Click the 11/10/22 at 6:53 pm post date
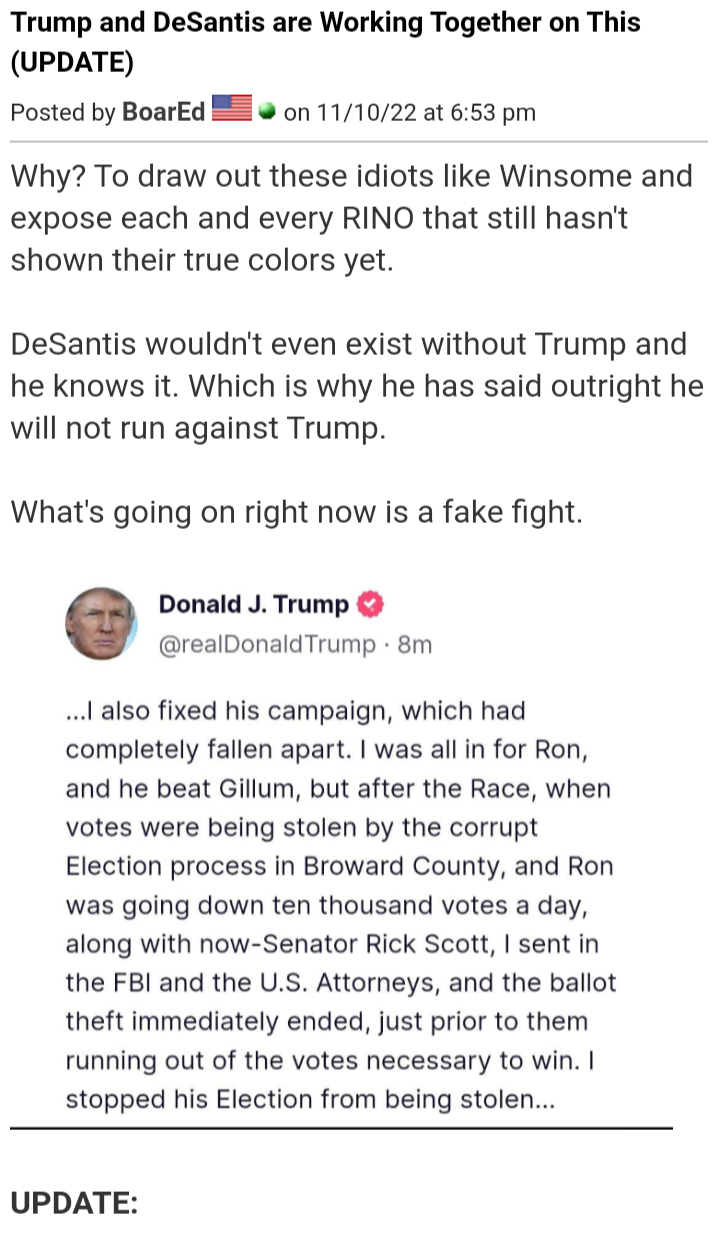720x1244 pixels. coord(424,112)
